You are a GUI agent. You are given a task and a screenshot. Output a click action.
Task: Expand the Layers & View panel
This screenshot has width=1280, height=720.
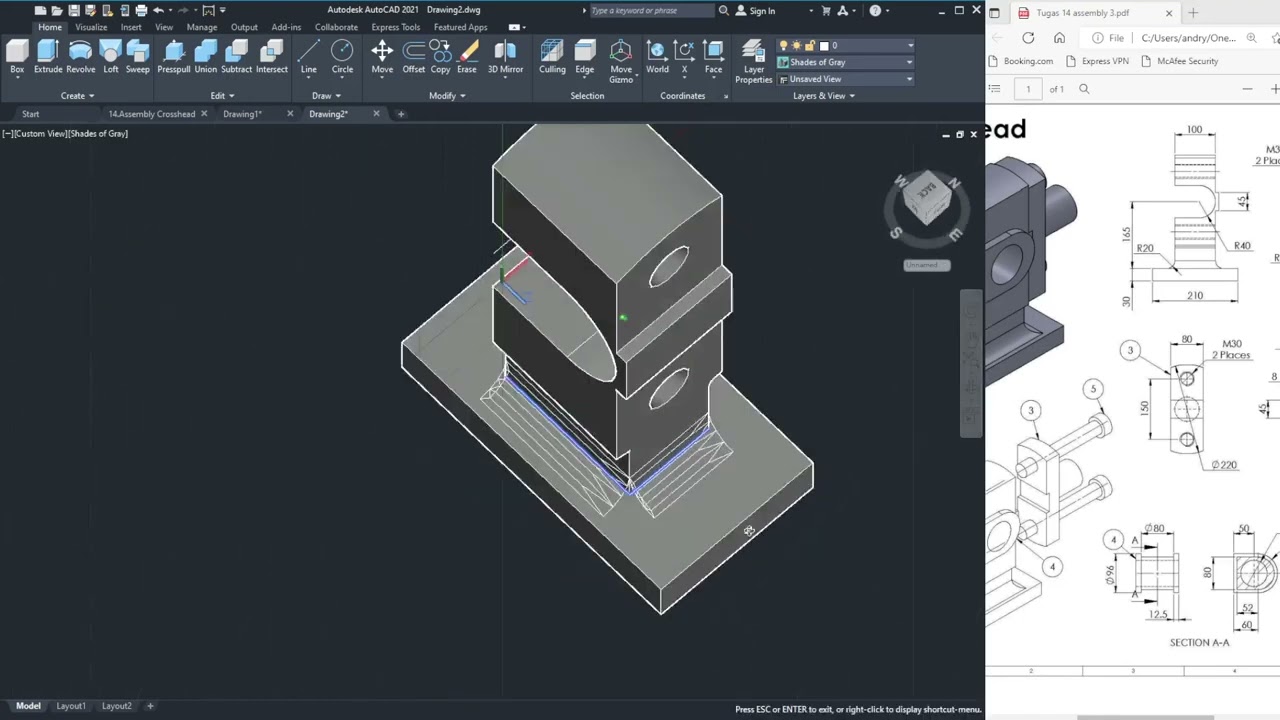[824, 96]
